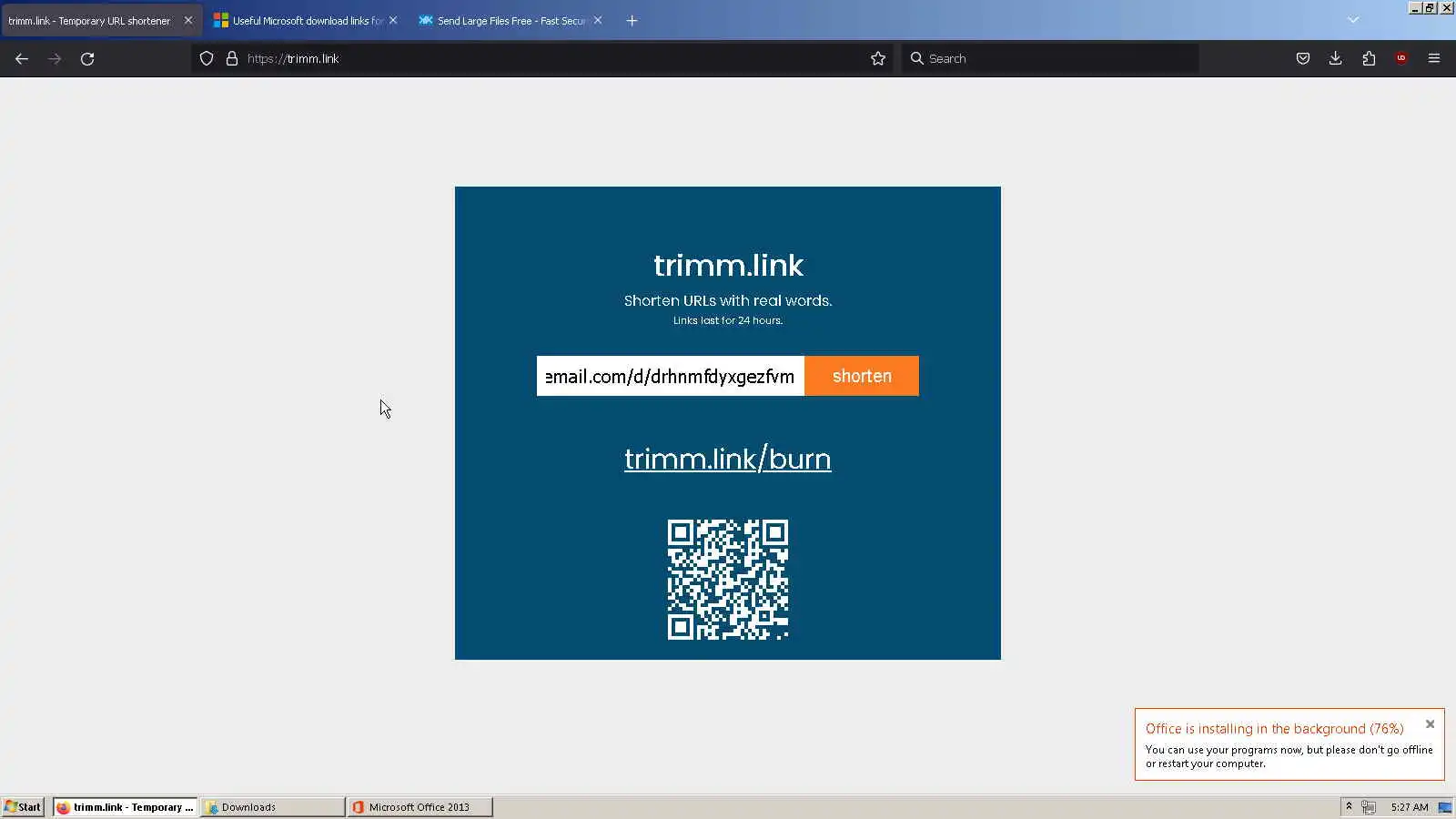Click the browser Search box
The height and width of the screenshot is (819, 1456).
click(x=1049, y=58)
